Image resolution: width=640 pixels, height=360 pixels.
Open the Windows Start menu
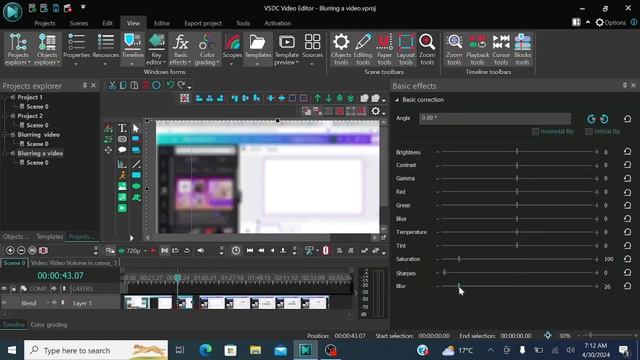12,350
